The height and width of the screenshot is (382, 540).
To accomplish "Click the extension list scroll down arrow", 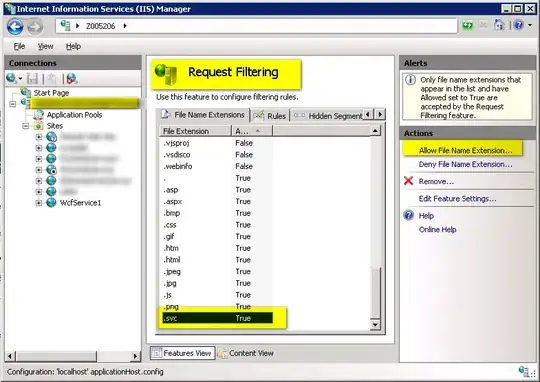I will click(x=375, y=324).
